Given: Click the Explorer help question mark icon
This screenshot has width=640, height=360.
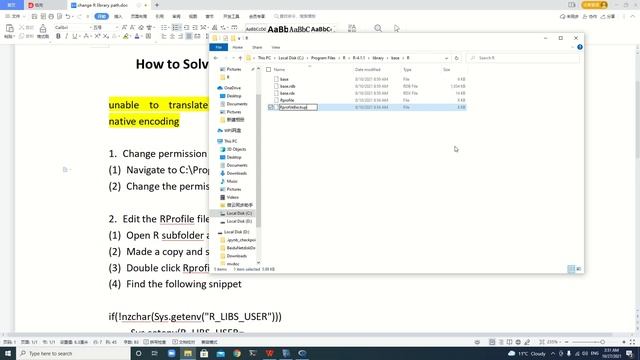Looking at the screenshot, I should pos(580,47).
